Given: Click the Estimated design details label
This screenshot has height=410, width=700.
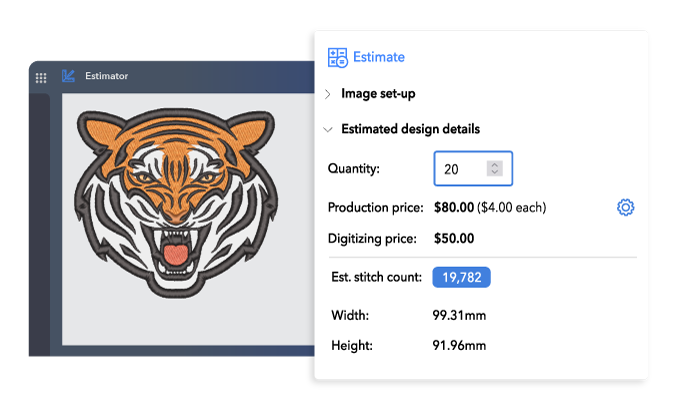Looking at the screenshot, I should pyautogui.click(x=410, y=129).
